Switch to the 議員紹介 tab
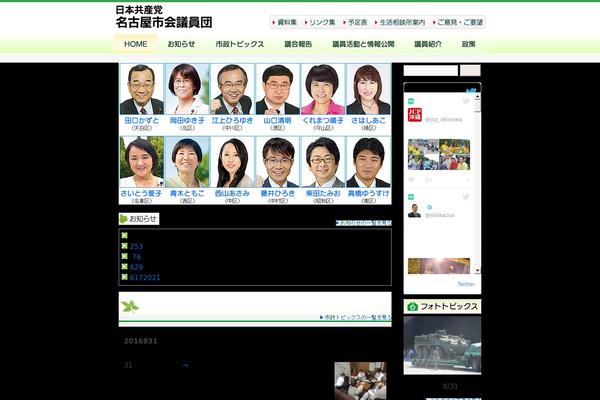Image resolution: width=600 pixels, height=400 pixels. pos(428,44)
